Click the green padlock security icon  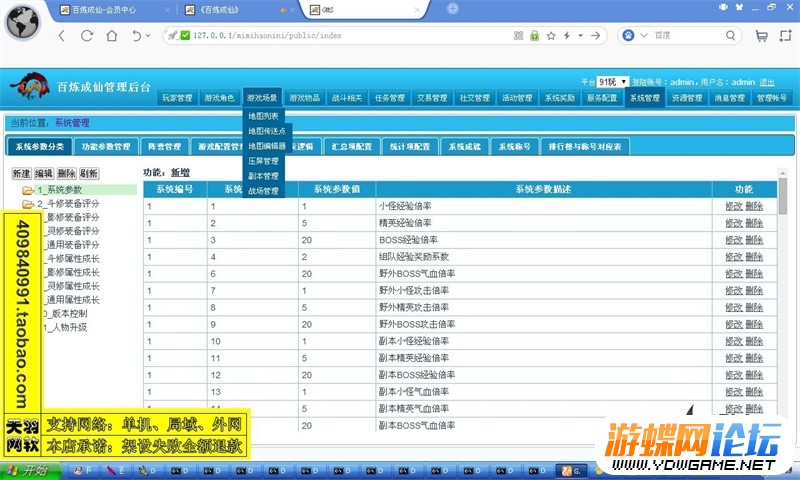point(534,36)
